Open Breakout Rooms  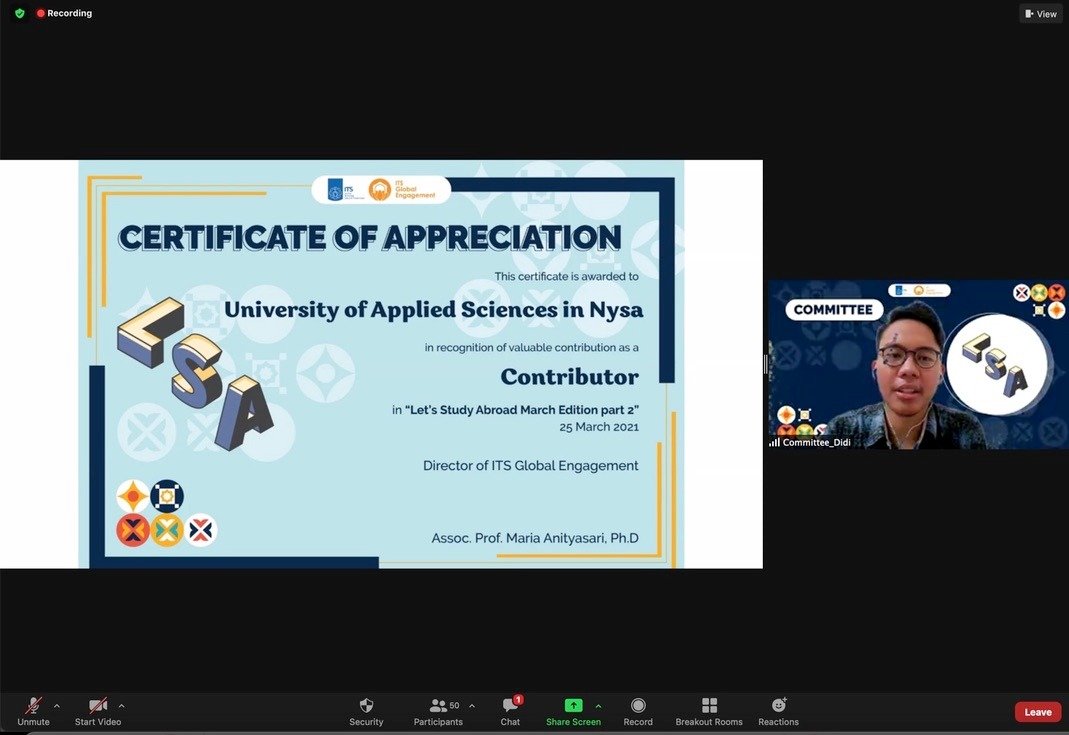(709, 711)
